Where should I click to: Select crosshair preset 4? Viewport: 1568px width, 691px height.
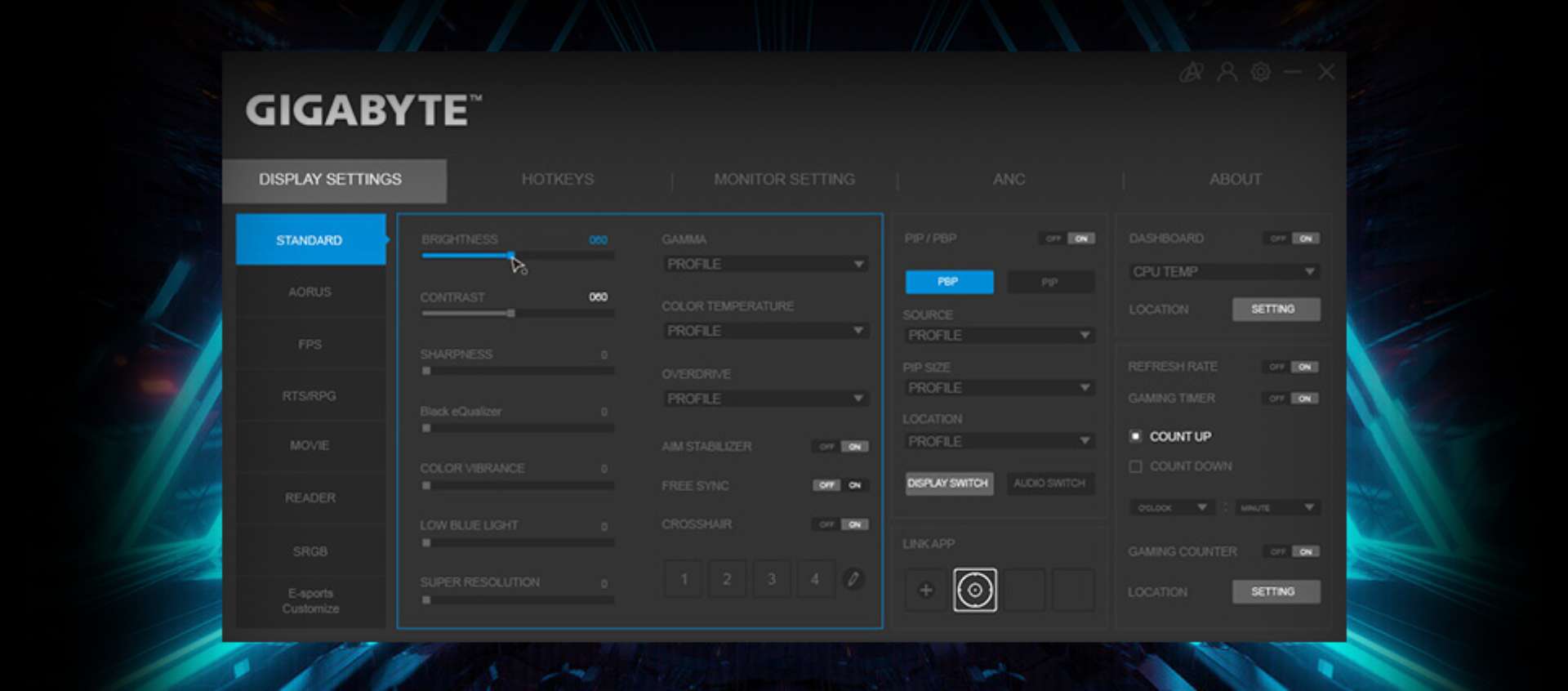click(x=815, y=579)
